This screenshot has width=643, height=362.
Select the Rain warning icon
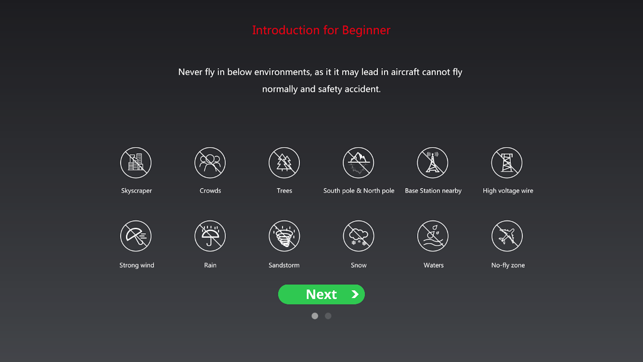click(x=210, y=236)
